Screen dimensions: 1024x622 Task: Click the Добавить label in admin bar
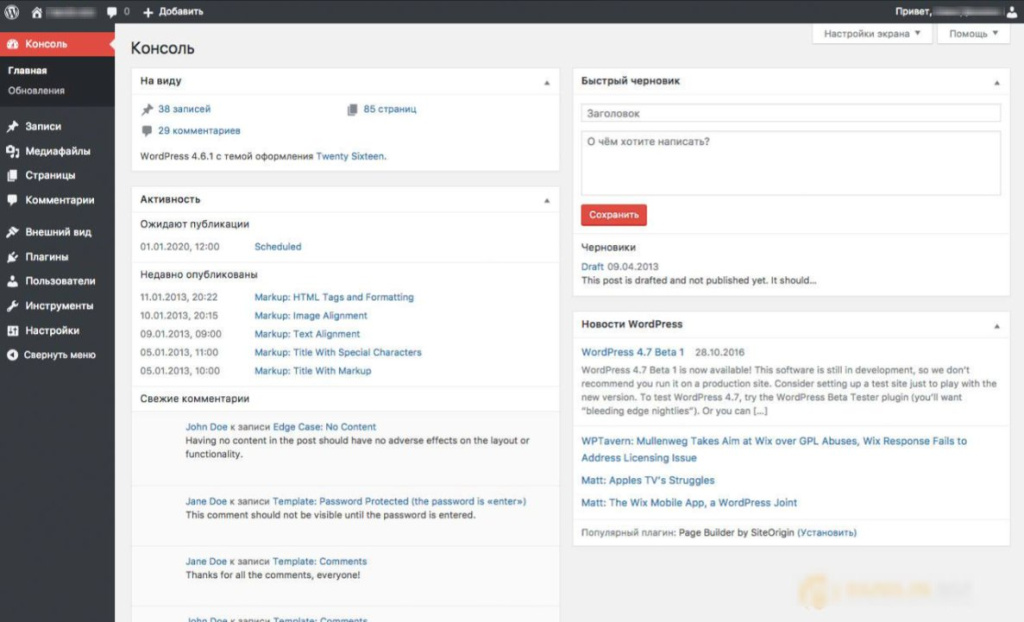(180, 12)
